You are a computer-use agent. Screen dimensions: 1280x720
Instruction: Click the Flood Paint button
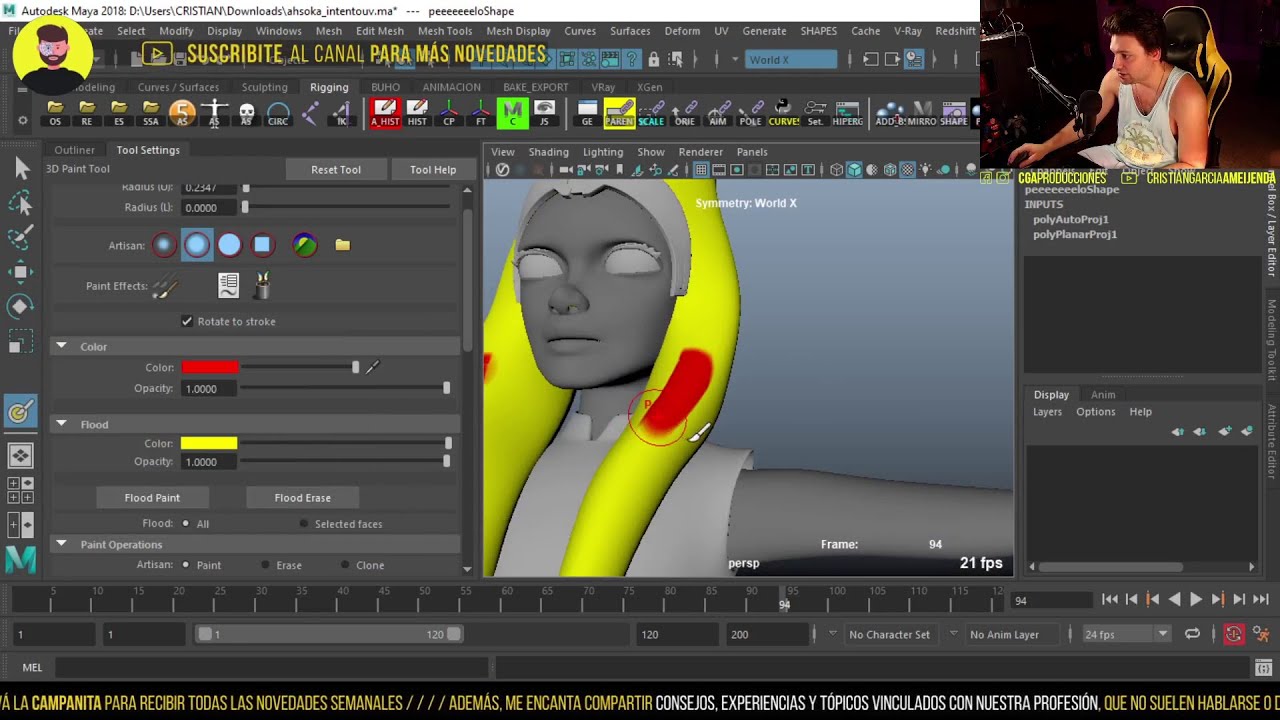point(152,497)
